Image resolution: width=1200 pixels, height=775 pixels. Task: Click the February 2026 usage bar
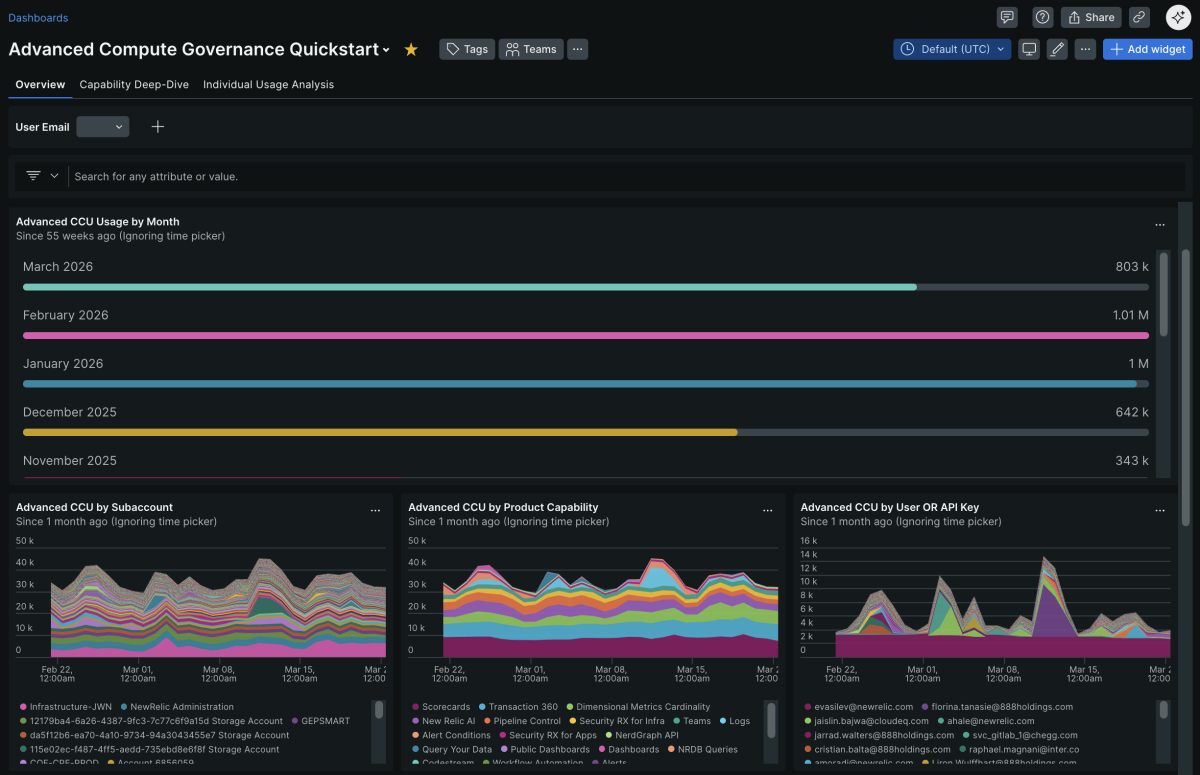pos(585,335)
